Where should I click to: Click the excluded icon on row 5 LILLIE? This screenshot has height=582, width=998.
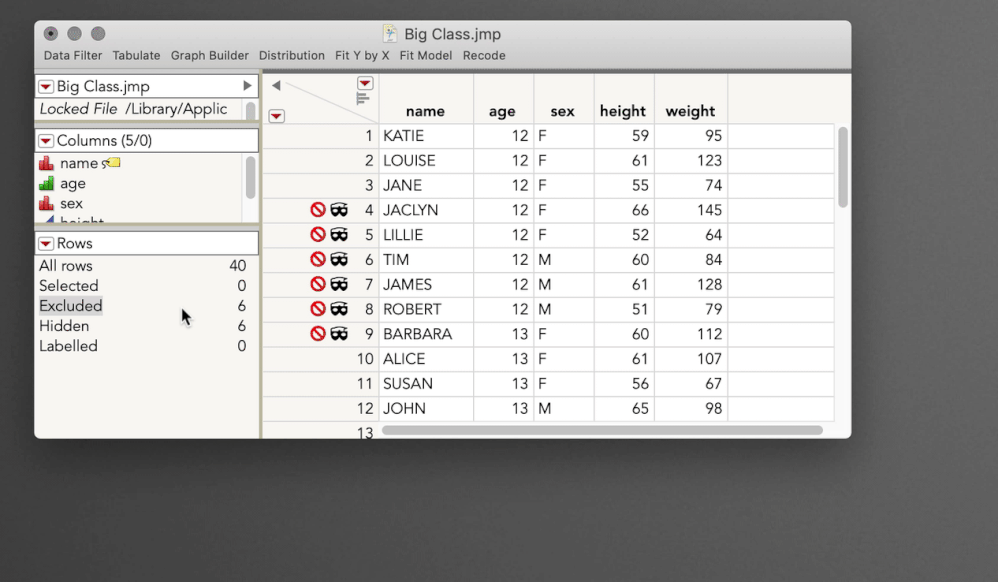coord(318,234)
